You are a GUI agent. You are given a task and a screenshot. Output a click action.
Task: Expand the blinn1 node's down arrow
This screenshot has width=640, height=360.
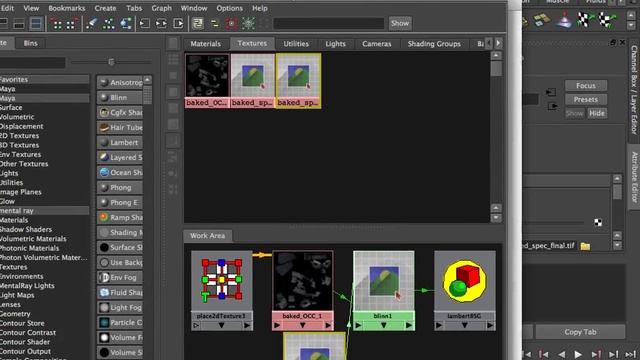(x=383, y=325)
